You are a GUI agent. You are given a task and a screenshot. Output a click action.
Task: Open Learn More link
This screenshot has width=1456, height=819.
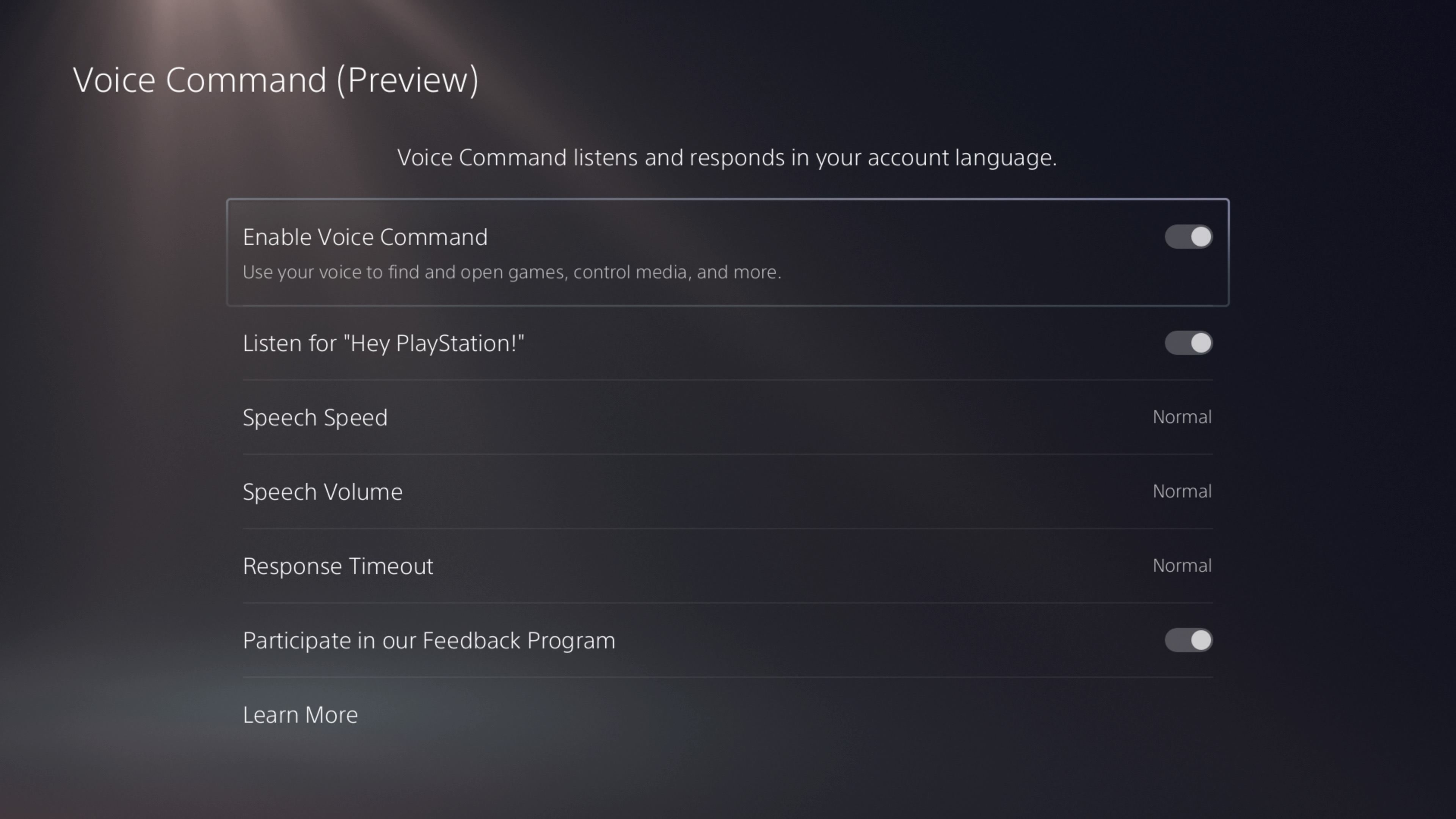pos(300,714)
